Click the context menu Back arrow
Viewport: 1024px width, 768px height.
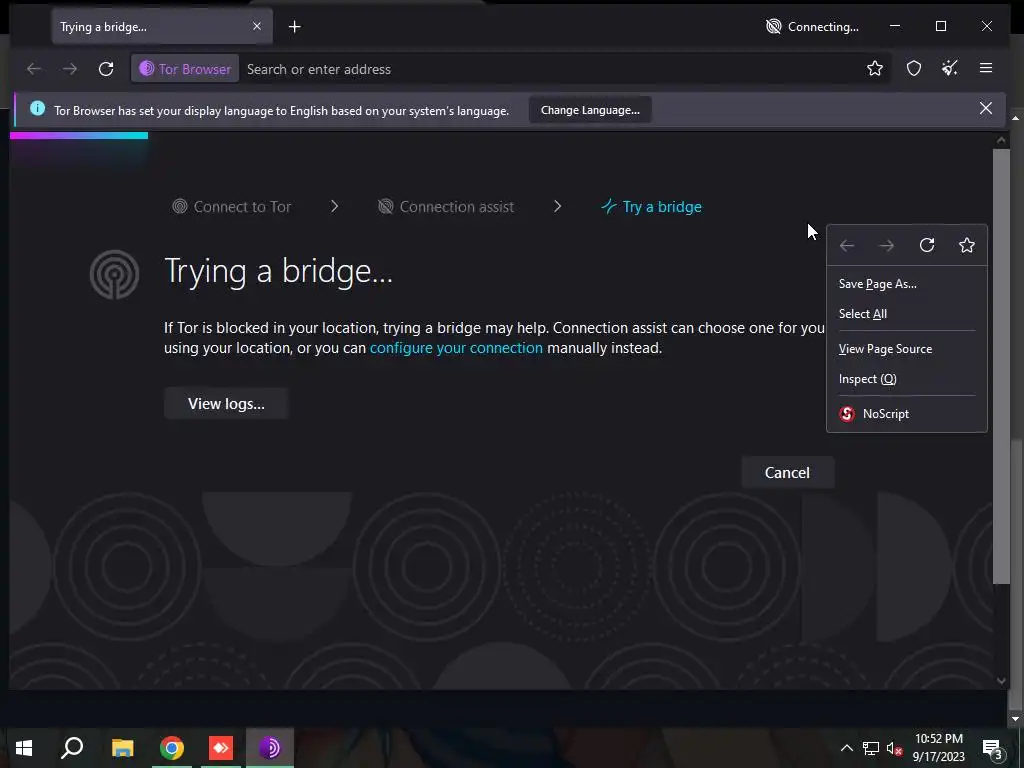(x=847, y=246)
